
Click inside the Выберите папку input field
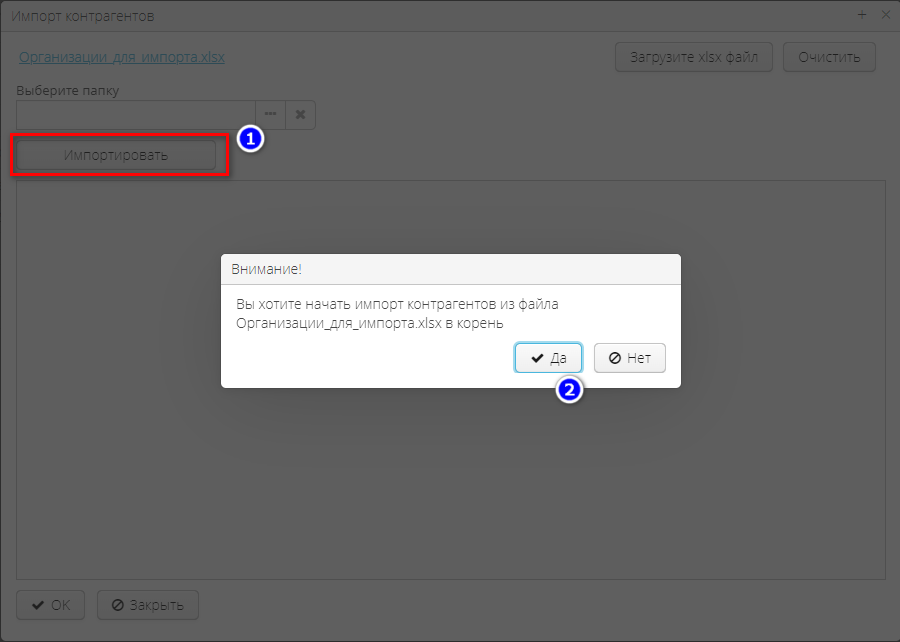135,114
